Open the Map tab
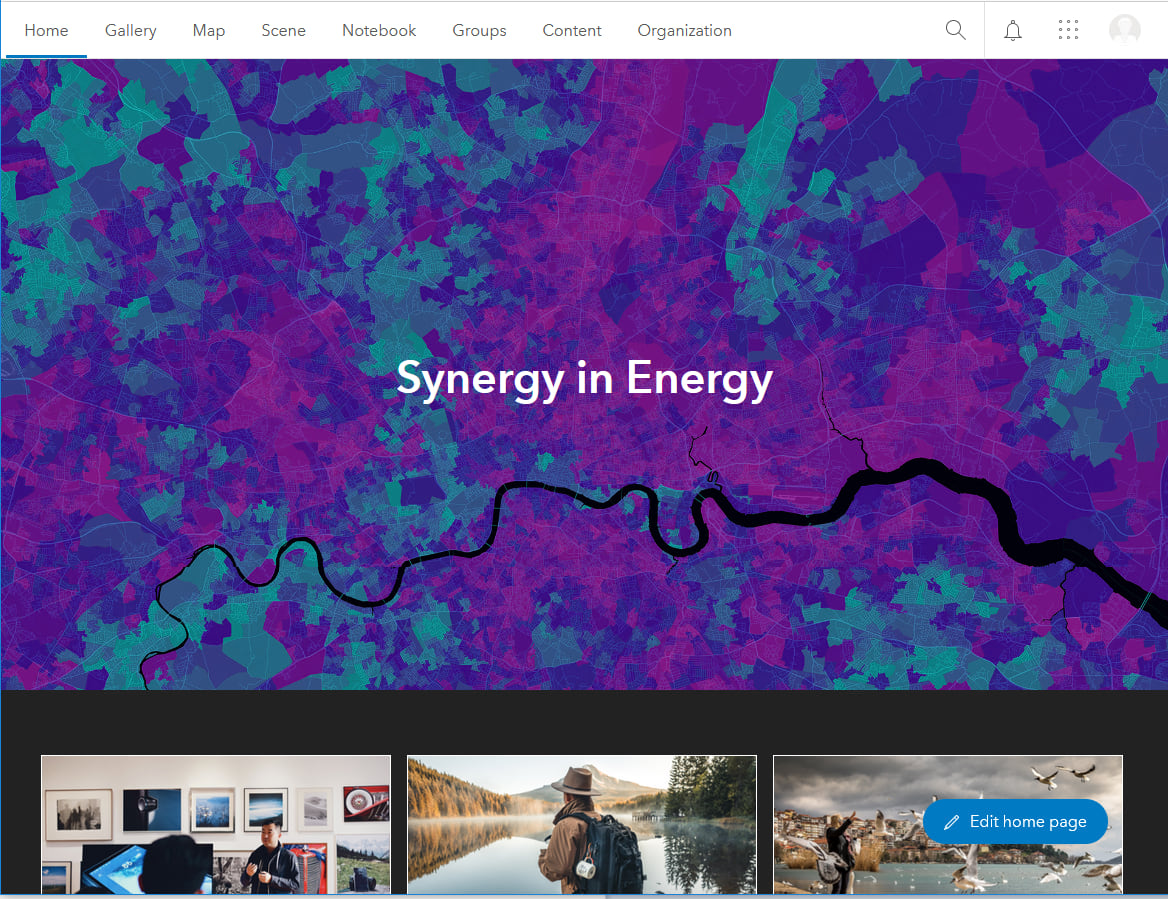1168x900 pixels. pyautogui.click(x=208, y=30)
